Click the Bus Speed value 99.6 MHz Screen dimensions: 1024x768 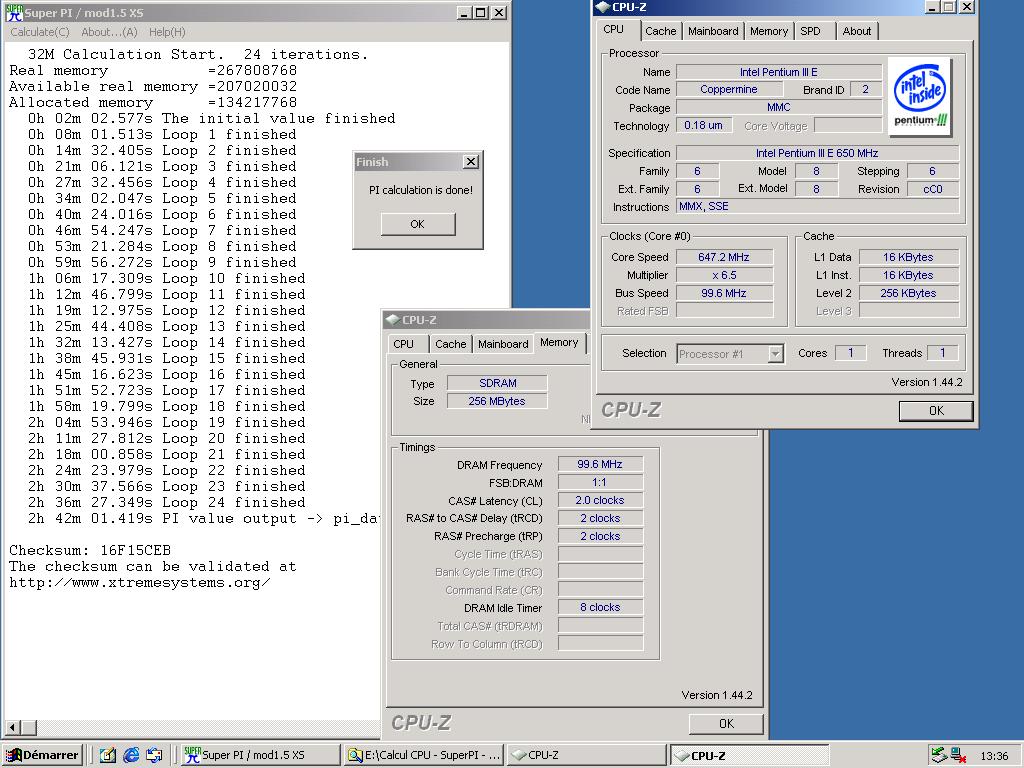pos(724,293)
